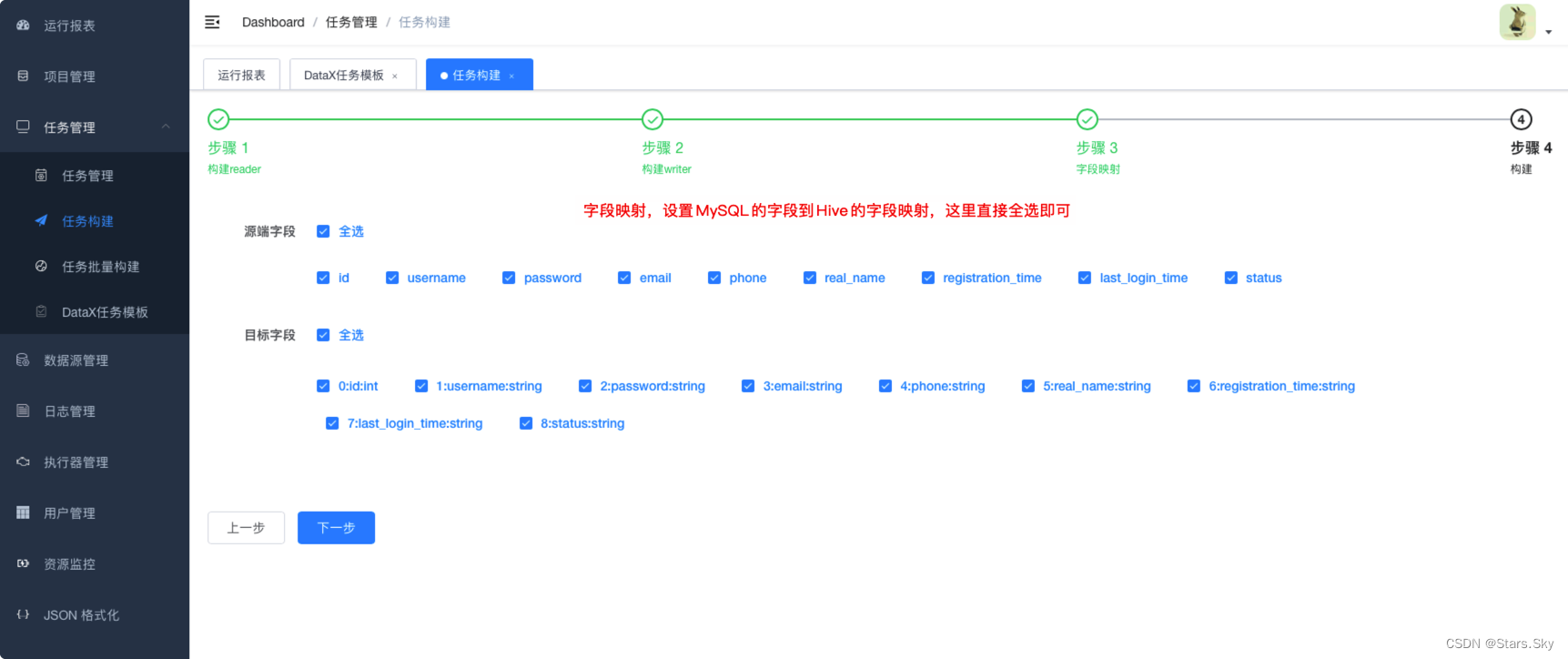Image resolution: width=1568 pixels, height=659 pixels.
Task: Uncheck the 3:email:string target field
Action: tap(748, 386)
